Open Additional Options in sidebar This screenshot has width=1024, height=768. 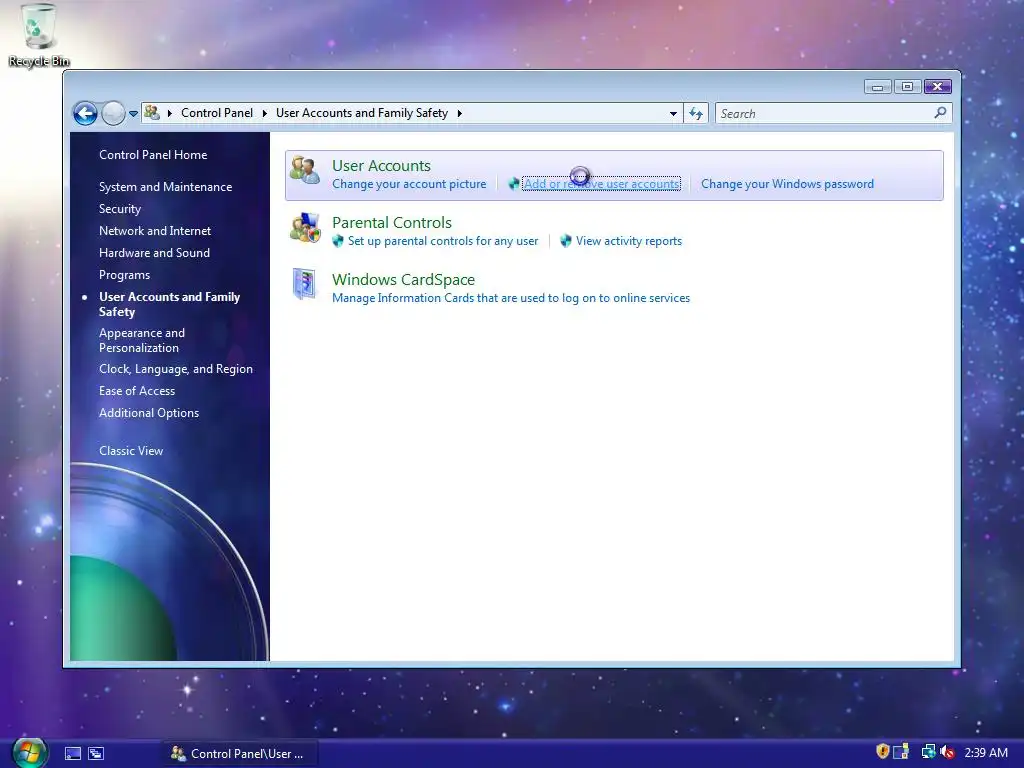[x=149, y=413]
